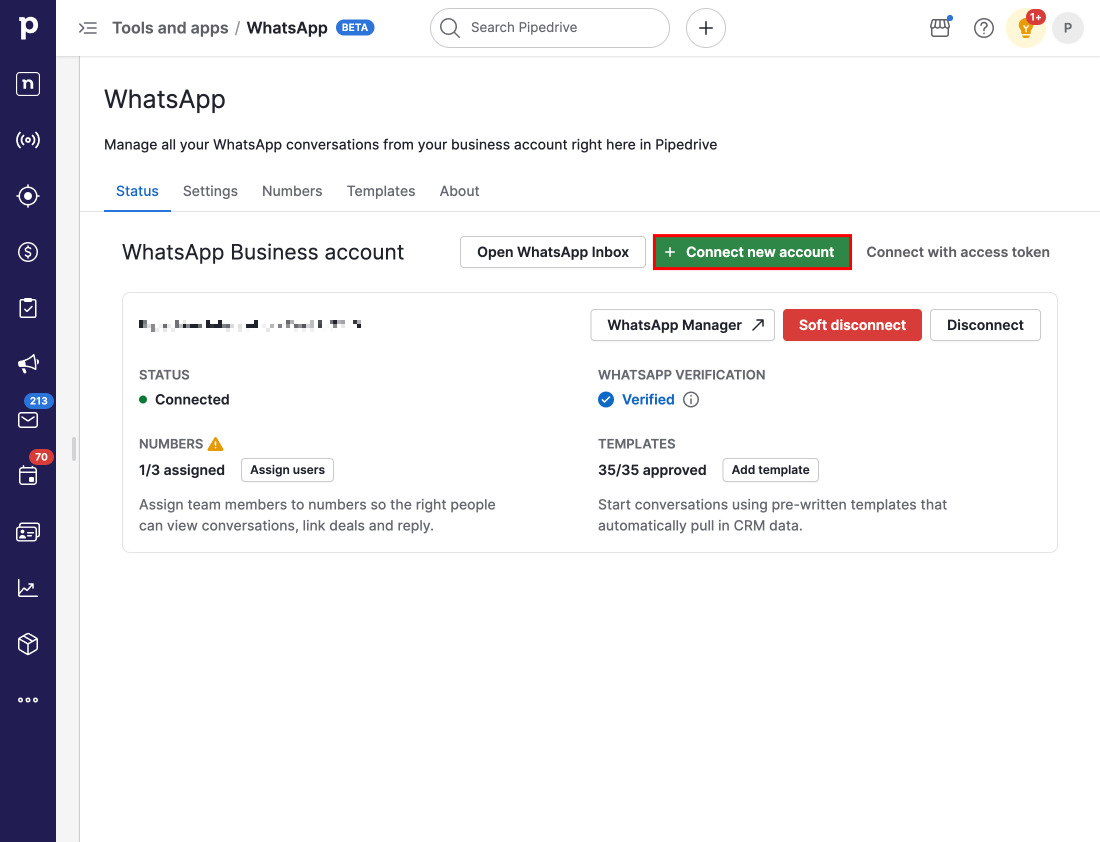Click the Soft disconnect button
The width and height of the screenshot is (1100, 842).
pyautogui.click(x=852, y=325)
